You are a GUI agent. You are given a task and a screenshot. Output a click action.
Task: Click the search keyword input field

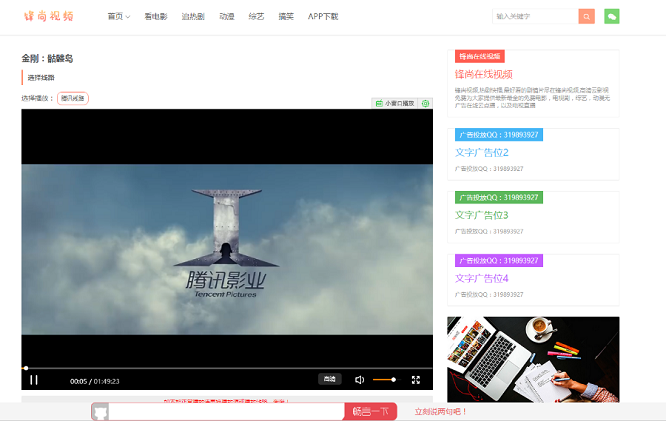tap(535, 16)
